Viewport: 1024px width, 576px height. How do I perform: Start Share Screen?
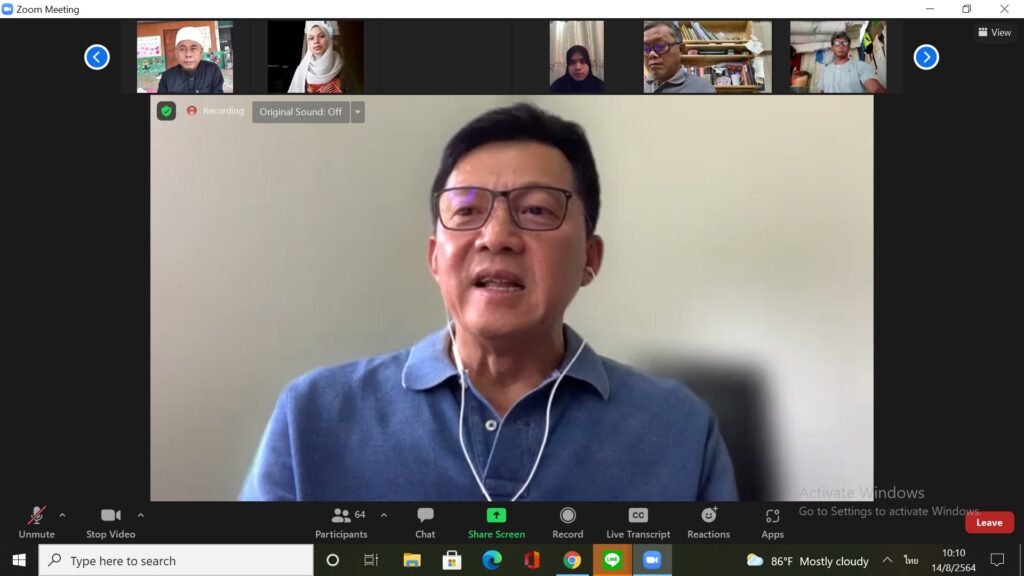tap(496, 522)
